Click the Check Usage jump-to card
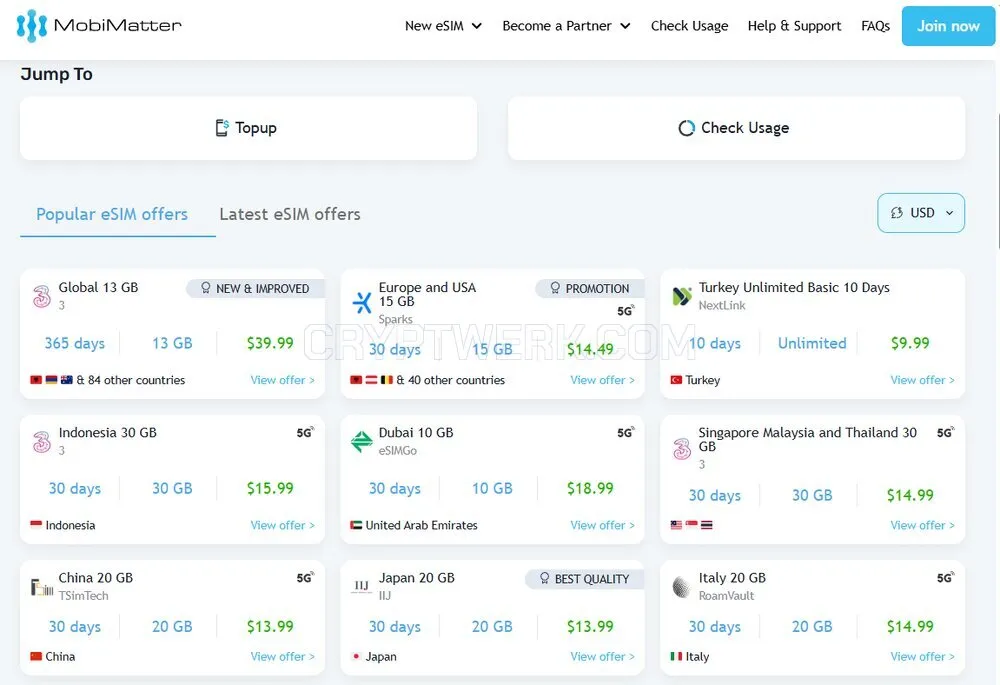Viewport: 1000px width, 685px height. (737, 128)
